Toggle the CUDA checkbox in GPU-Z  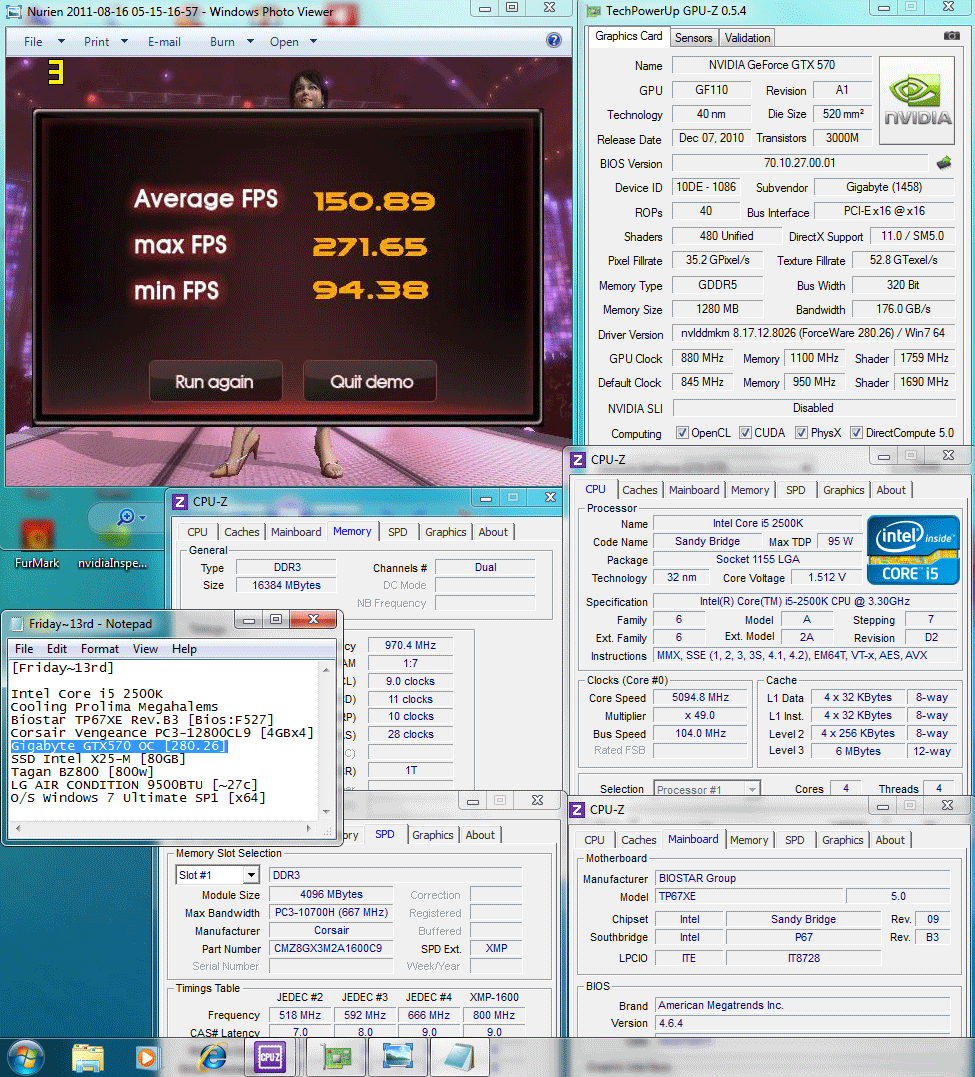(745, 433)
